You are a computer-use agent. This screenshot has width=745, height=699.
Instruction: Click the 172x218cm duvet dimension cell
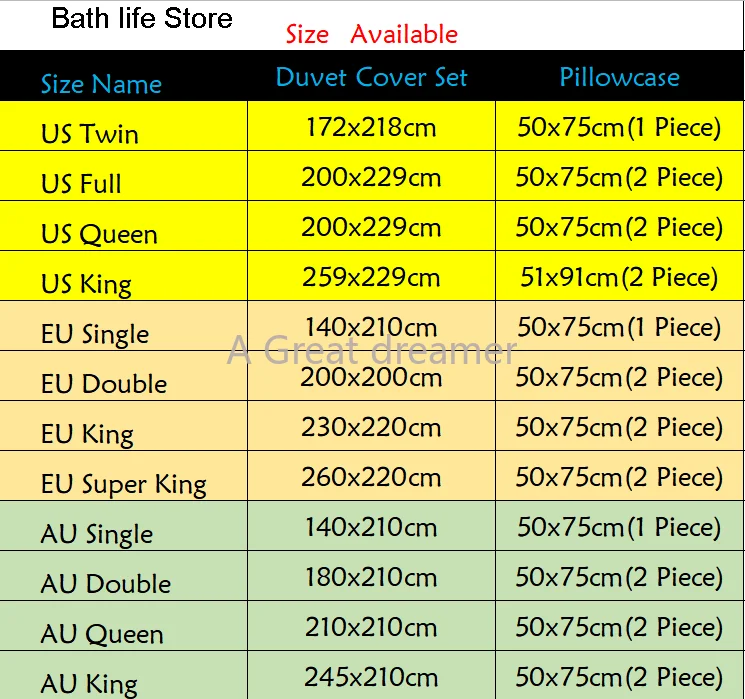pos(371,127)
